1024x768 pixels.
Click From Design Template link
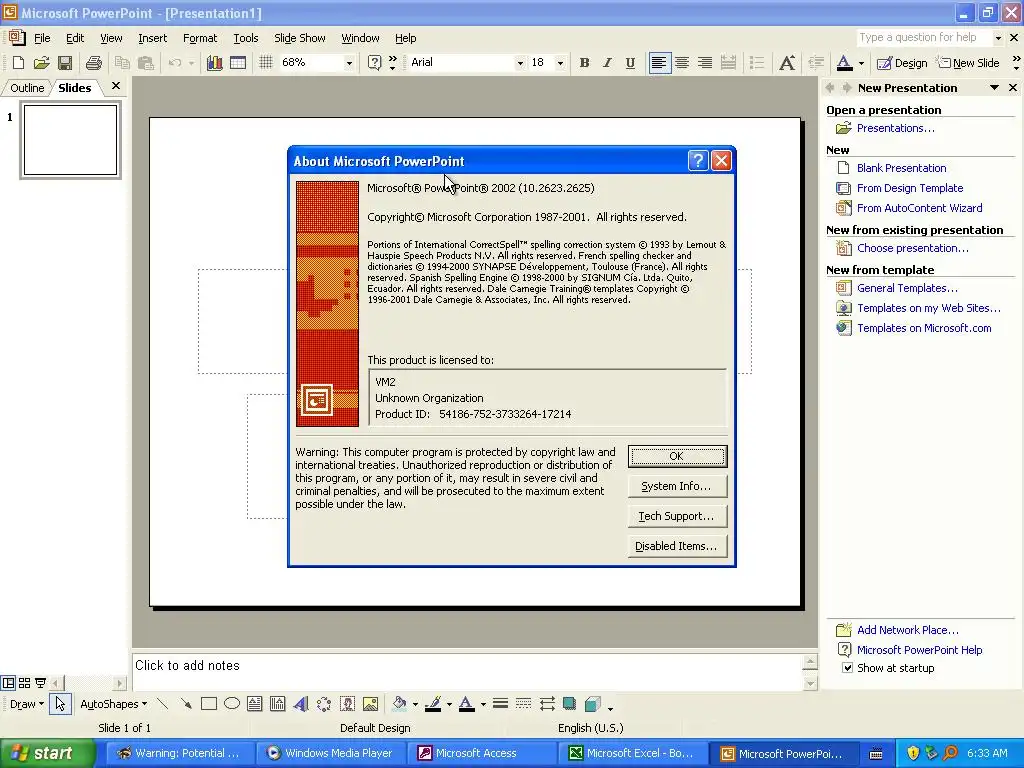coord(910,188)
